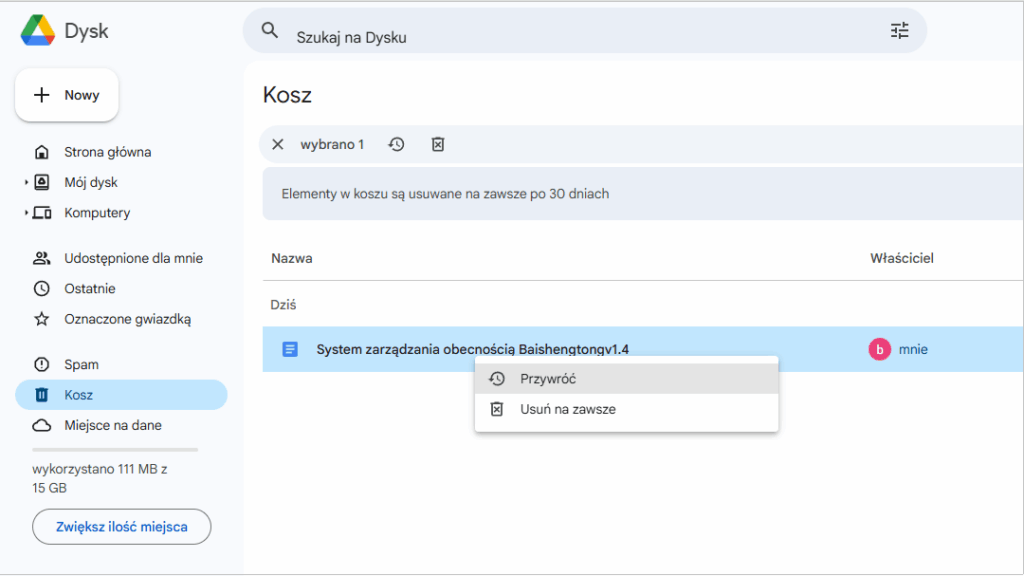1024x576 pixels.
Task: Click the Kosz page heading
Action: point(287,95)
